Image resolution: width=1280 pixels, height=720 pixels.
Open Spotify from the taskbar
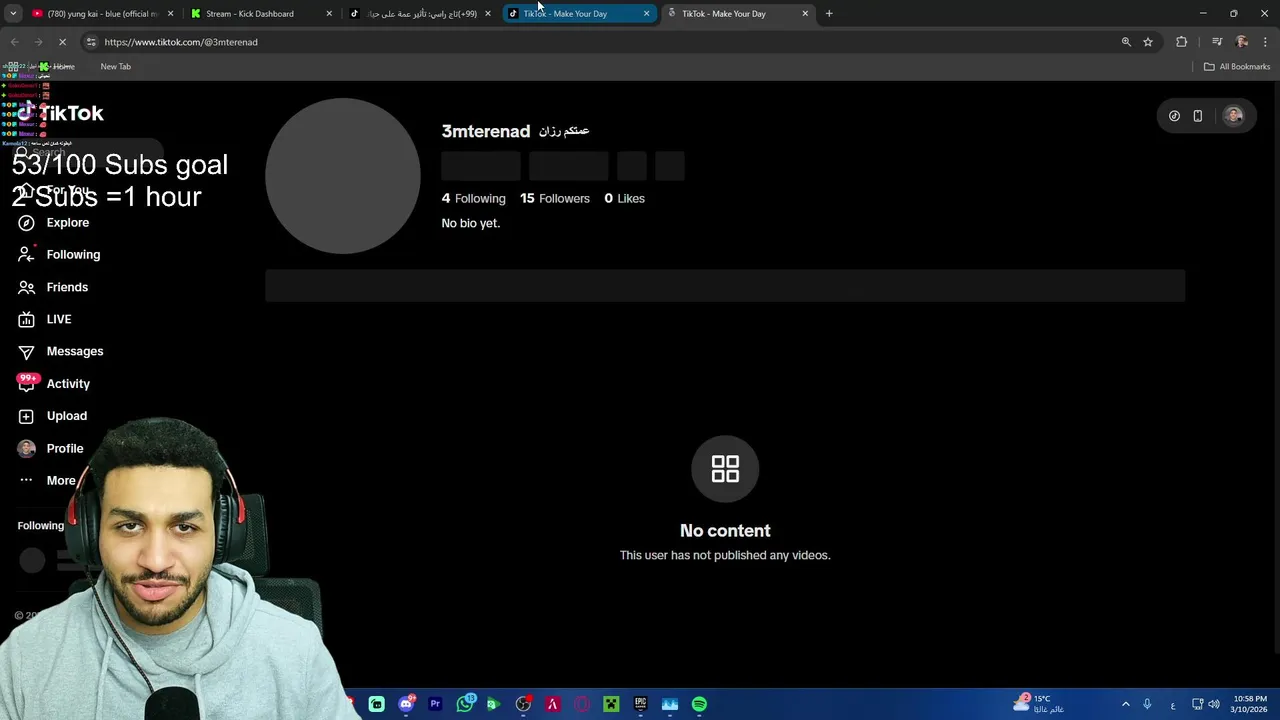pos(699,704)
